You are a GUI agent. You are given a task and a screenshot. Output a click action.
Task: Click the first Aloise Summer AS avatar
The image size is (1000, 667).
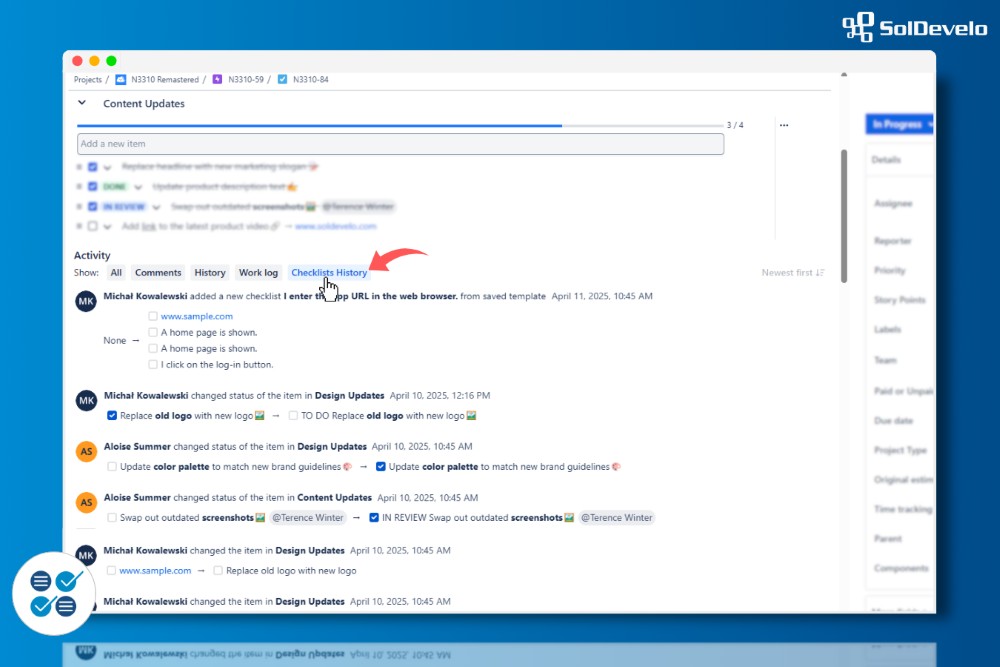[87, 451]
